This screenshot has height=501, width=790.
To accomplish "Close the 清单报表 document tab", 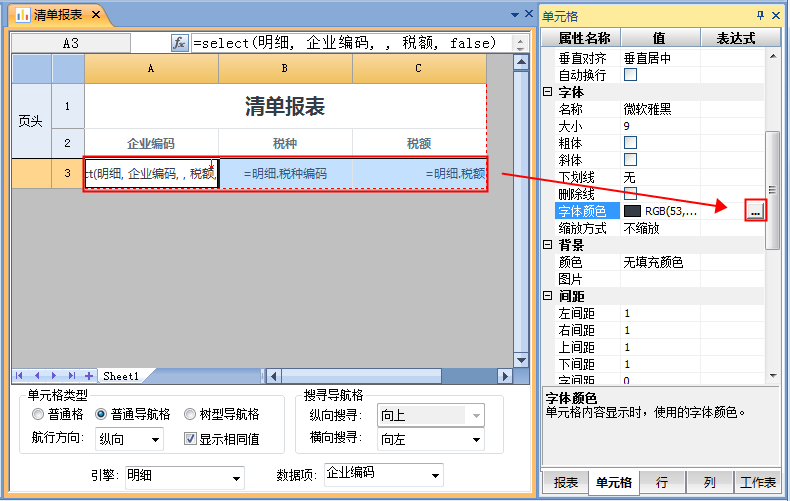I will (95, 15).
